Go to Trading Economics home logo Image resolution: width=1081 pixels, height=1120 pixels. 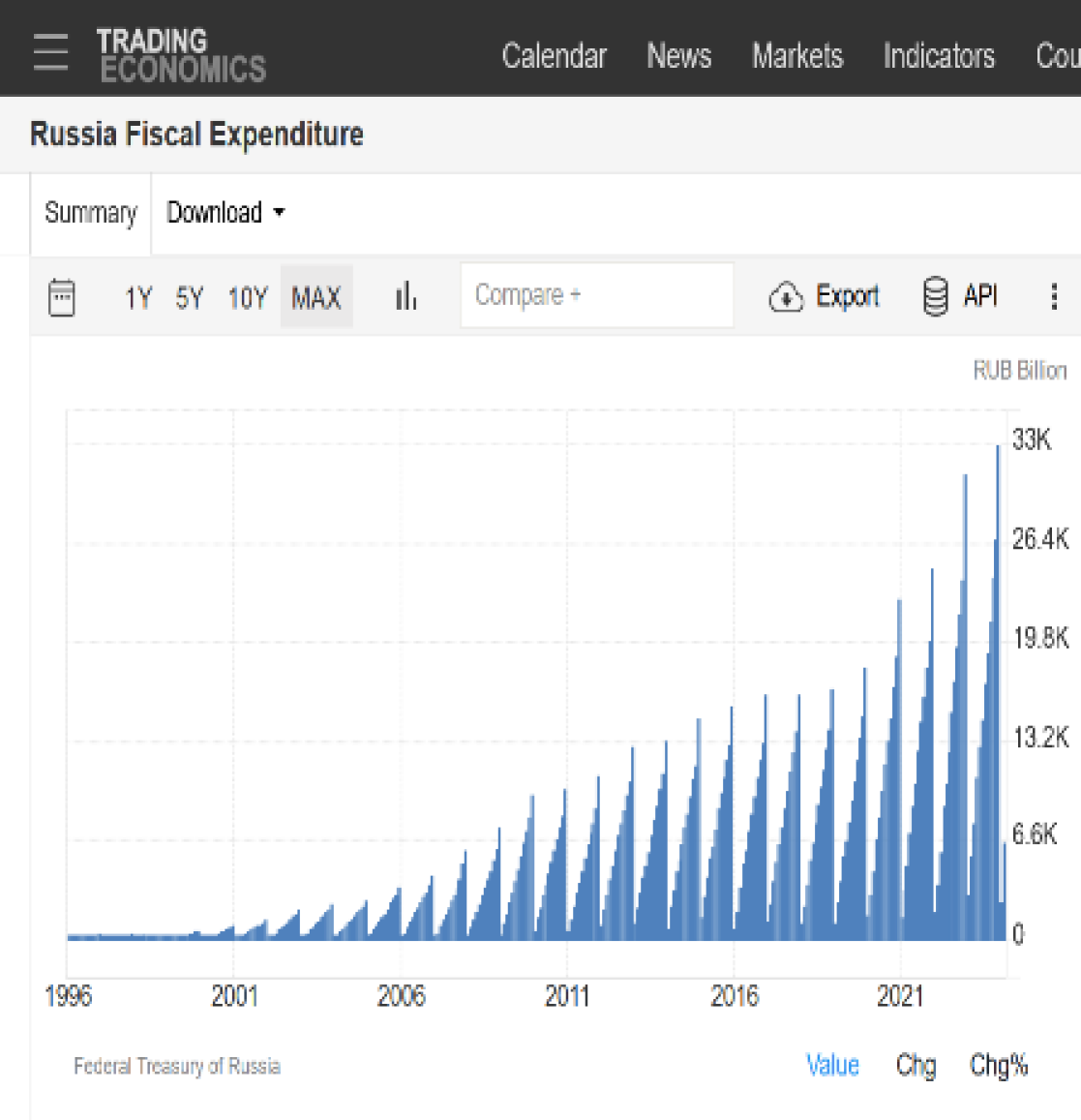tap(181, 55)
